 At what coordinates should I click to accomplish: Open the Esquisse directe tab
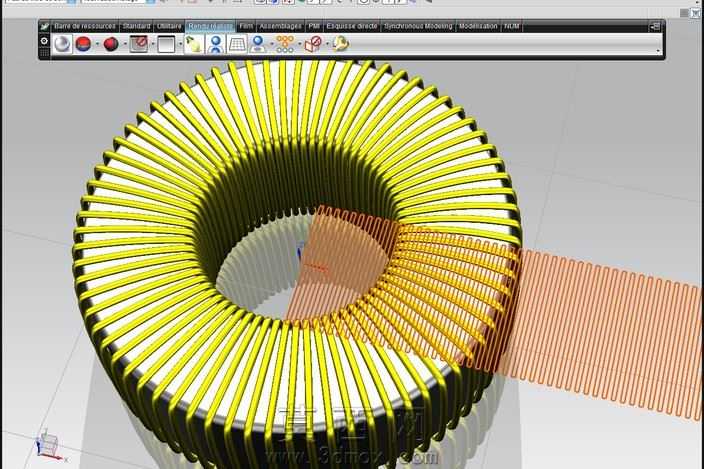[x=352, y=26]
